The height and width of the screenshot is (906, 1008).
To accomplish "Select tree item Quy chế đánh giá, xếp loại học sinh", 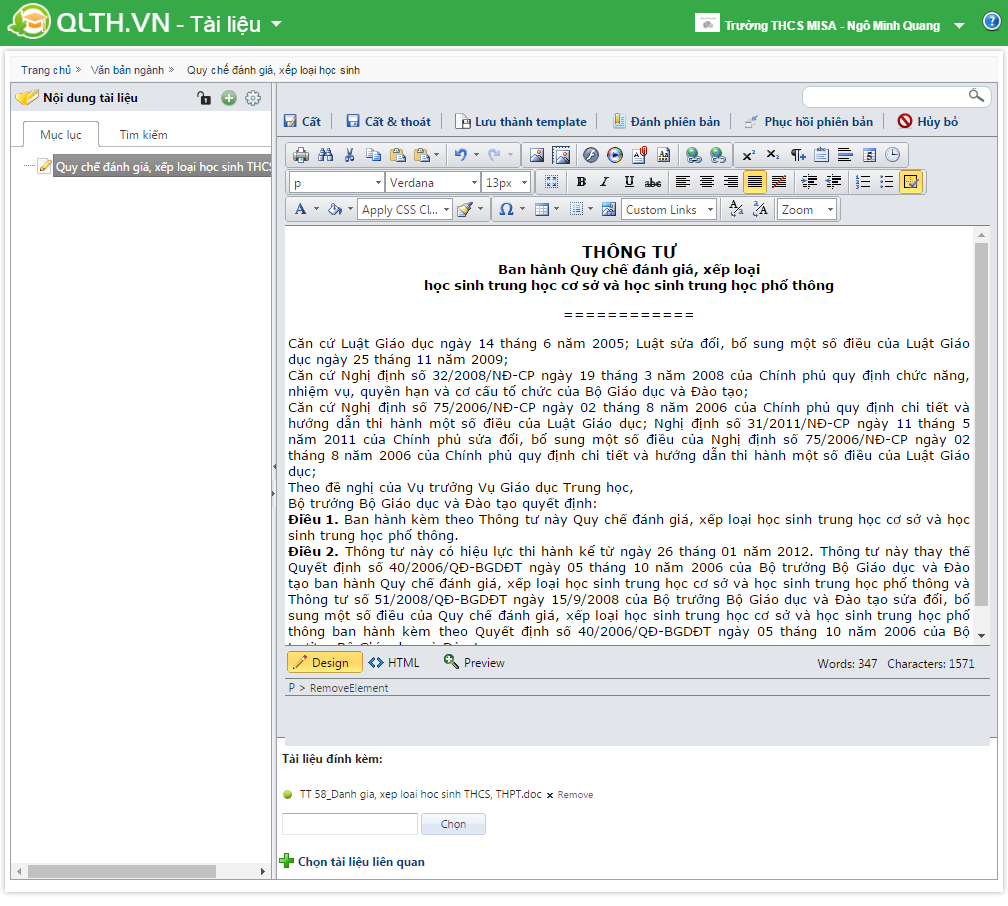I will [x=162, y=167].
